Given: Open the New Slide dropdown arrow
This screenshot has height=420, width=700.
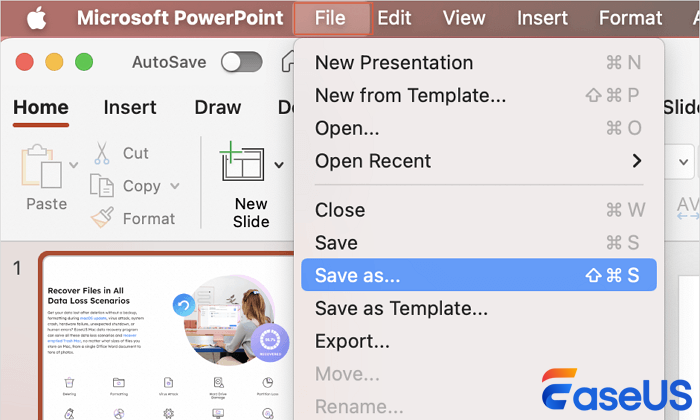Looking at the screenshot, I should 279,165.
